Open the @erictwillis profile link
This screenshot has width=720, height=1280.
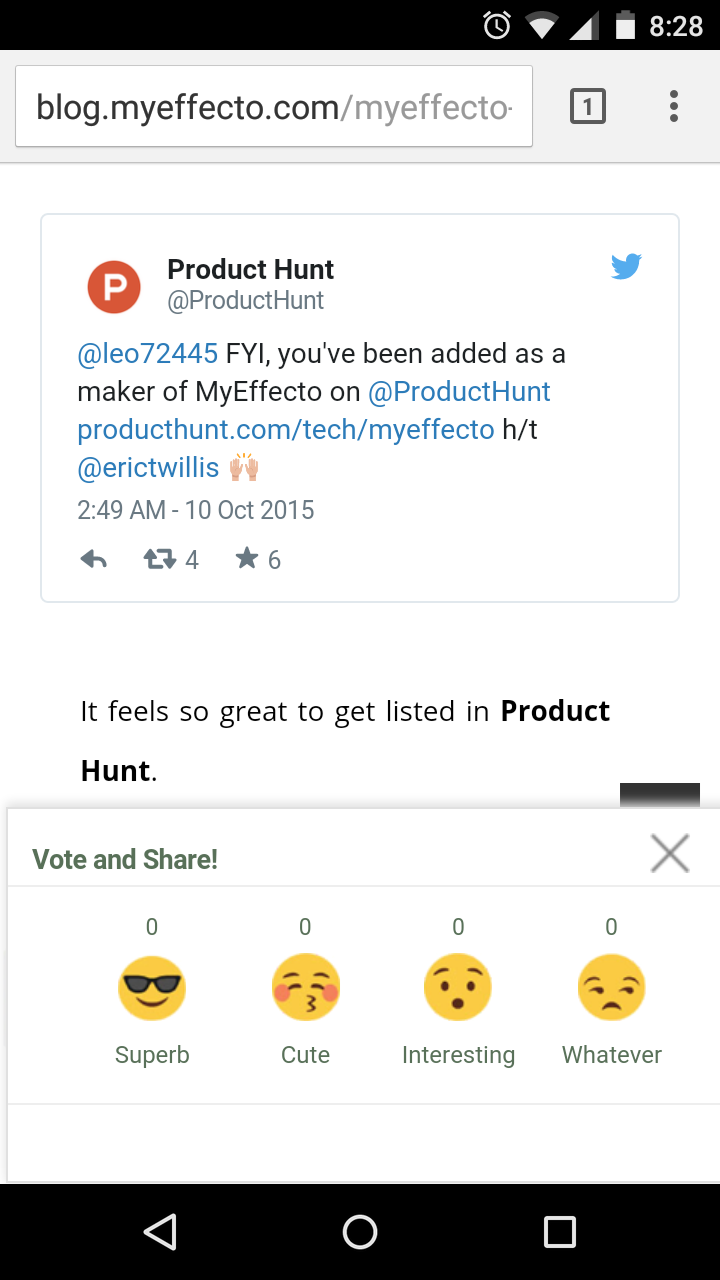tap(148, 468)
